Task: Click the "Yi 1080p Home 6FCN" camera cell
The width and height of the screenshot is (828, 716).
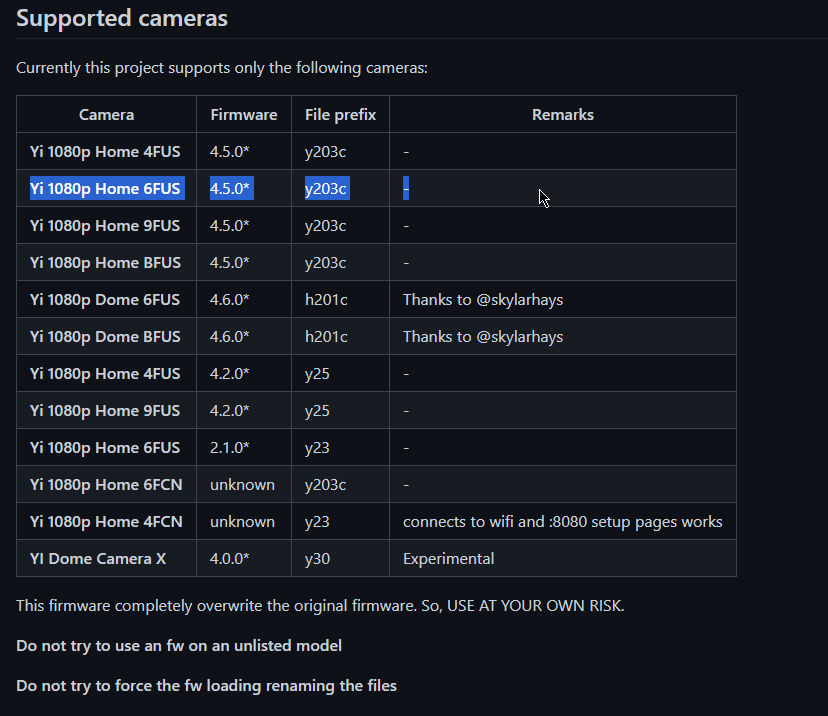Action: click(105, 484)
